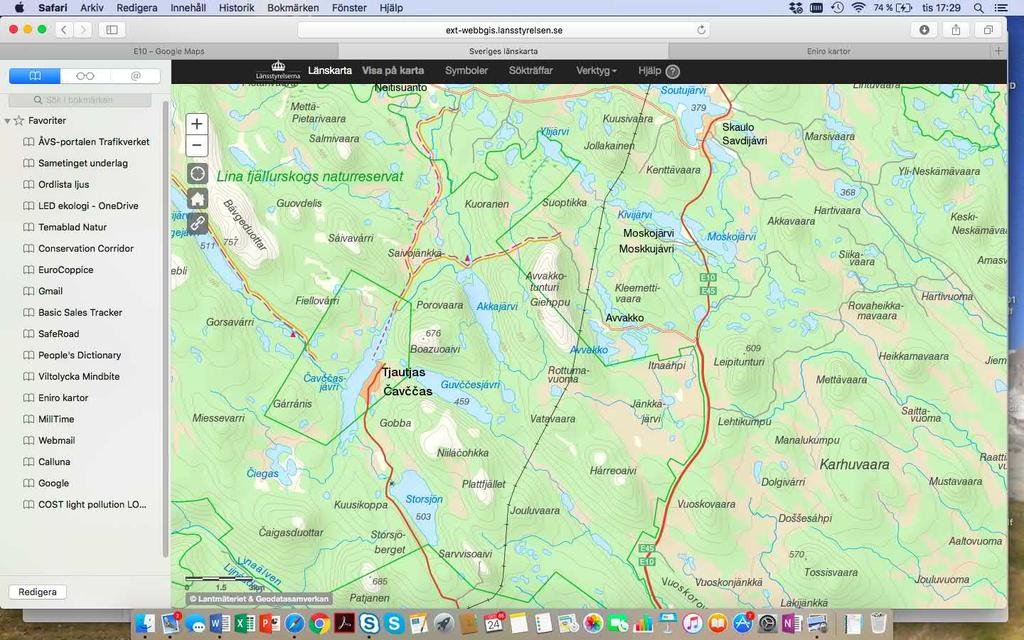Zoom in on the map
This screenshot has width=1024, height=640.
pos(197,123)
